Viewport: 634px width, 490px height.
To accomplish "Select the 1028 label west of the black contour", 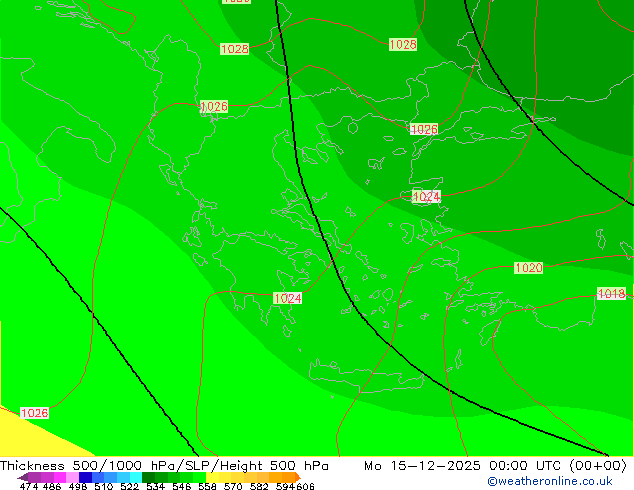I will pos(235,49).
